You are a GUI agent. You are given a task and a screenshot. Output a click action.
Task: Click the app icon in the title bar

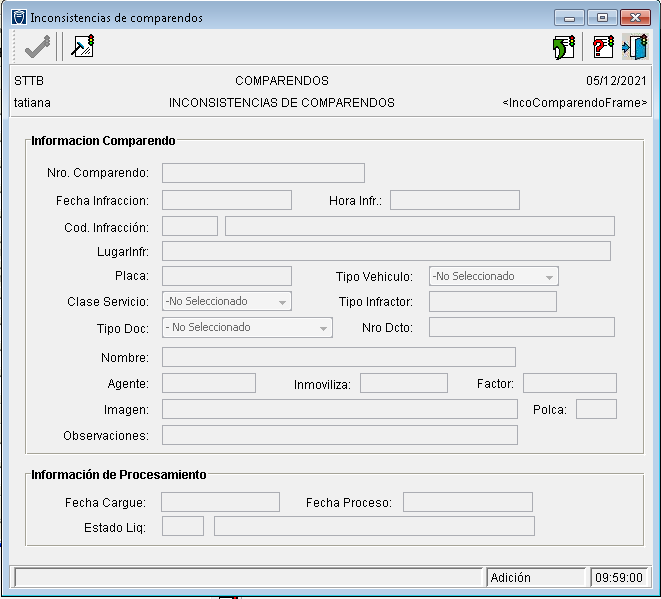[x=18, y=18]
